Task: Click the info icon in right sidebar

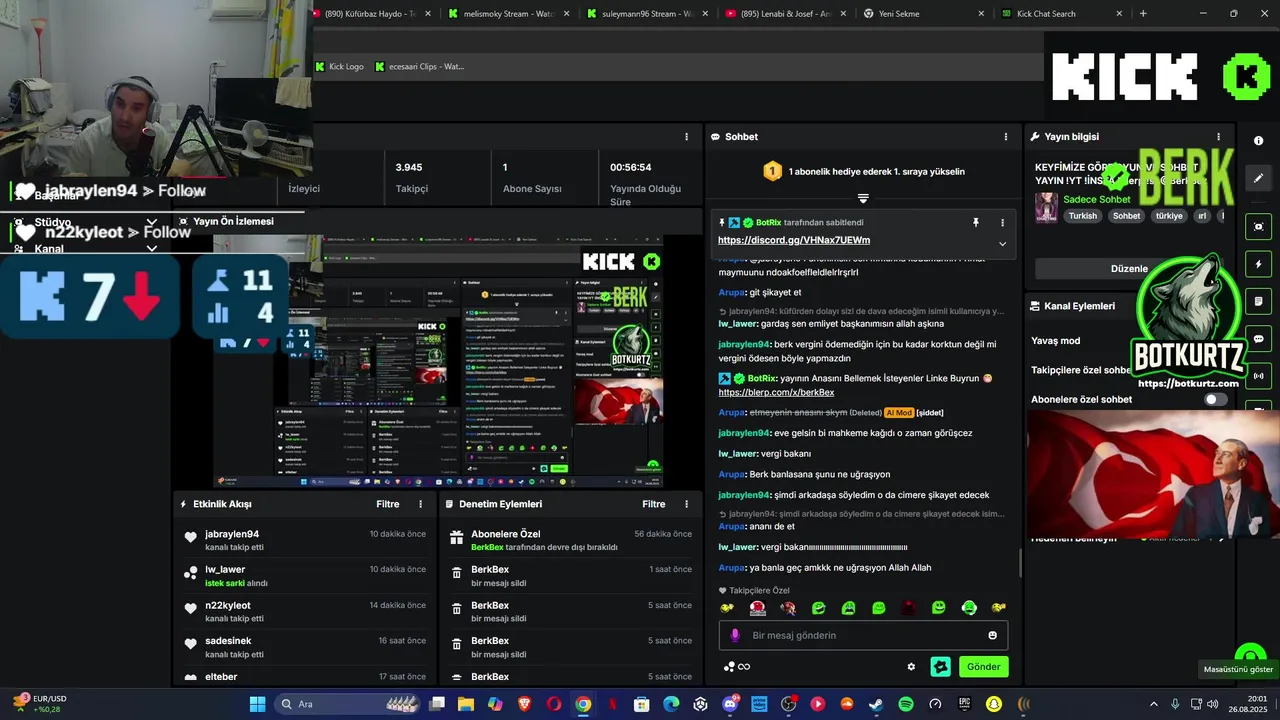Action: [1259, 141]
